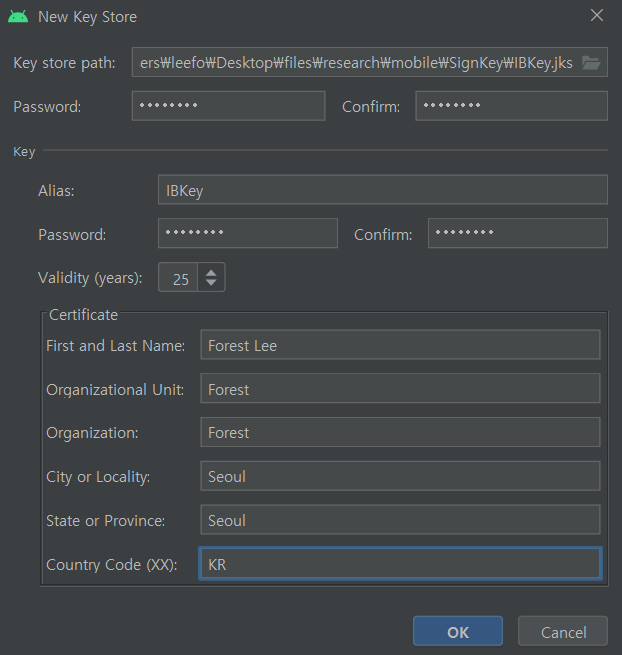Click the "Organization:" label
Screen dimensions: 622x655
[x=92, y=433]
